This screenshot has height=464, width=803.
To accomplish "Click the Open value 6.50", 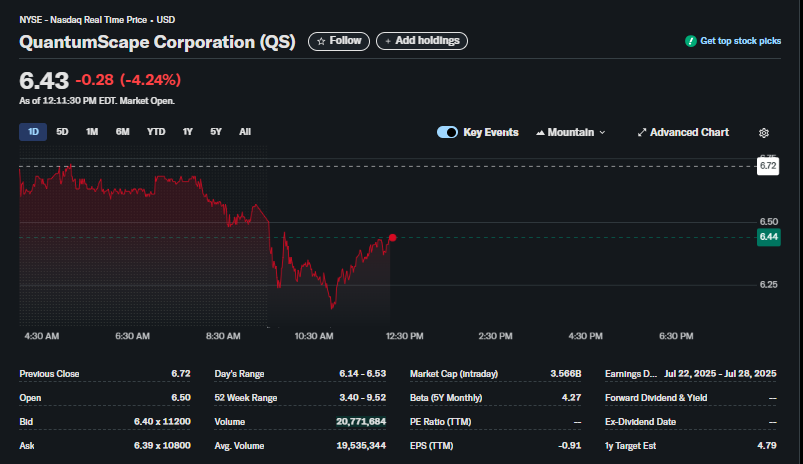I will [x=181, y=397].
